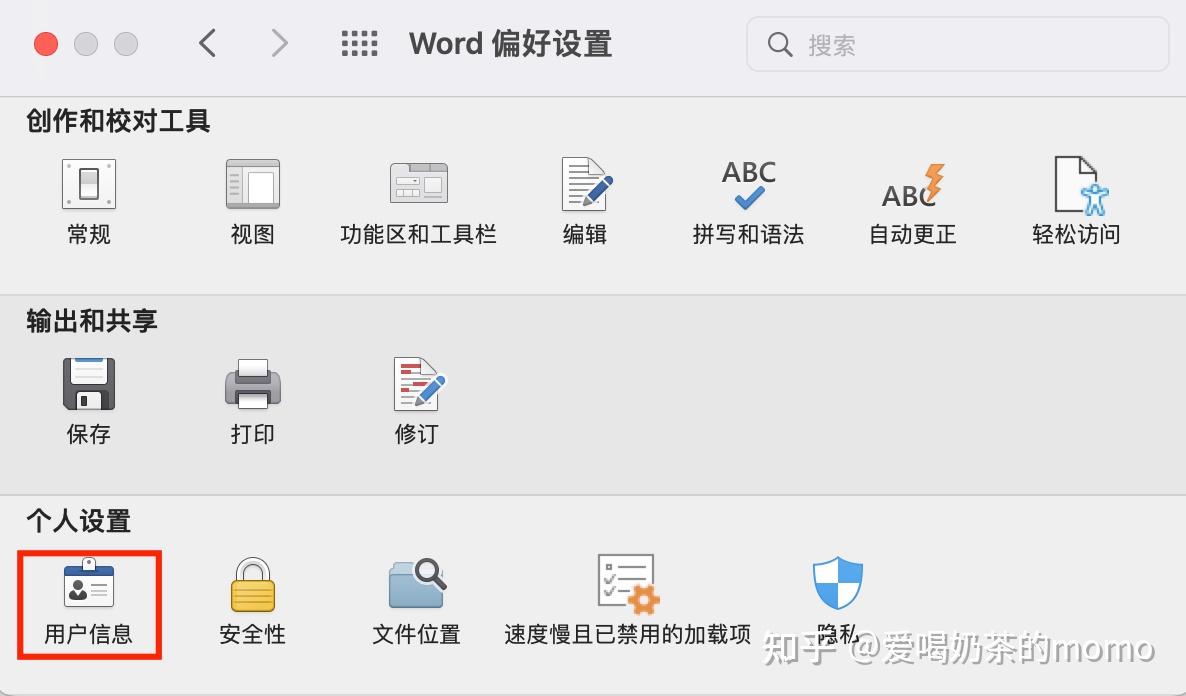Open the 隐私 shield icon

tap(837, 583)
